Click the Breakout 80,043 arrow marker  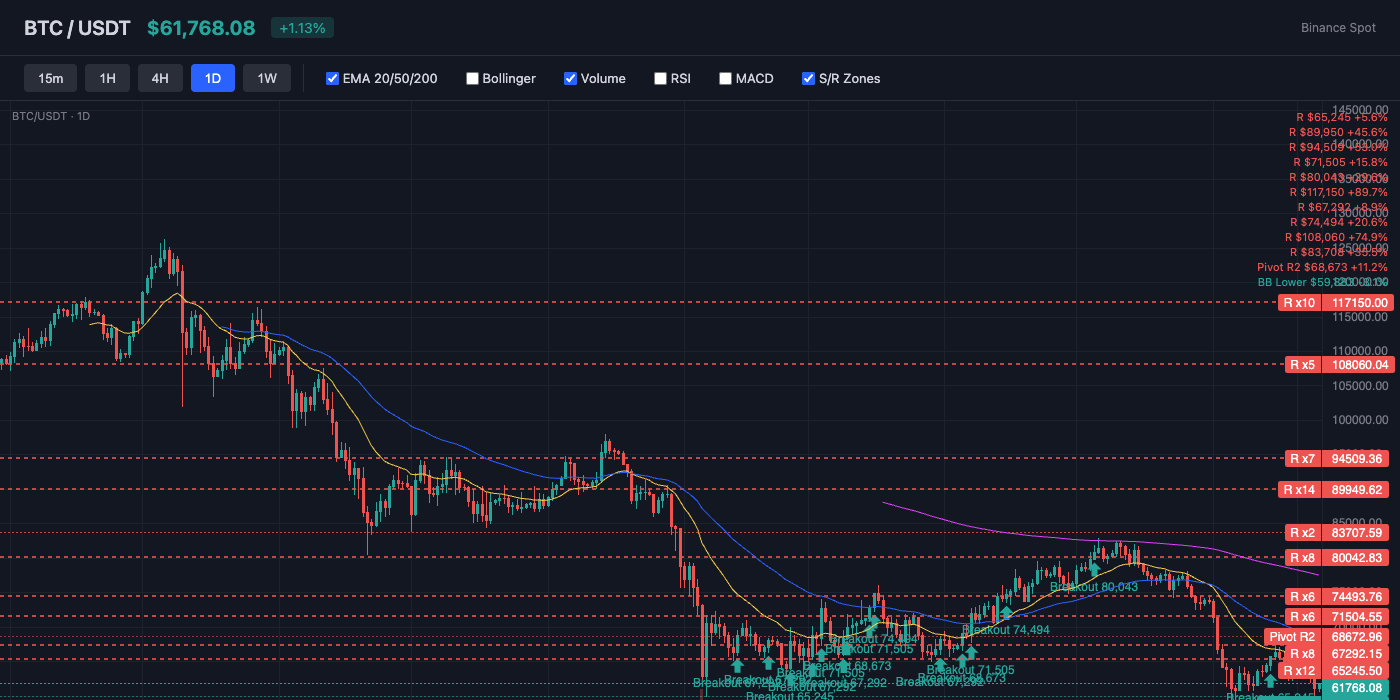coord(1095,571)
